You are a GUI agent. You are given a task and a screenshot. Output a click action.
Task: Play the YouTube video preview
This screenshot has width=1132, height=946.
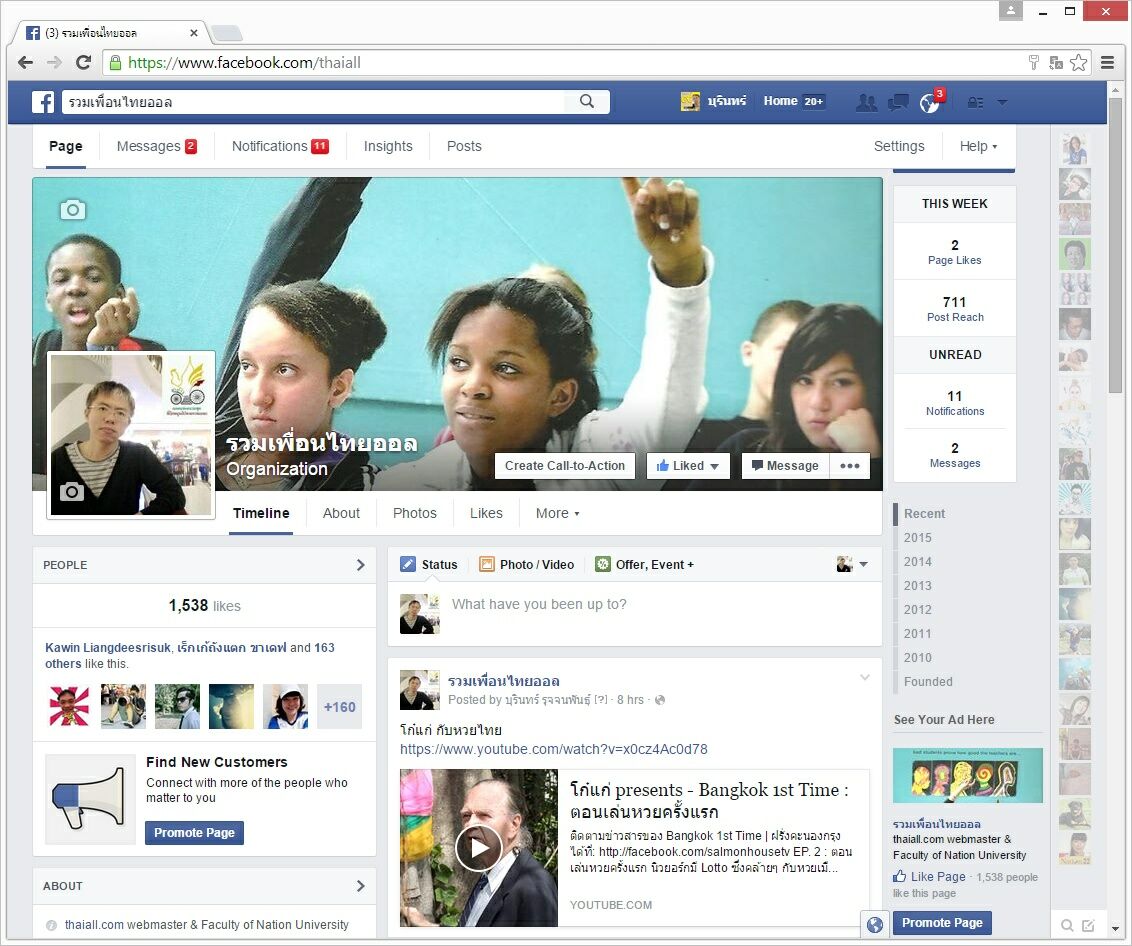[478, 848]
